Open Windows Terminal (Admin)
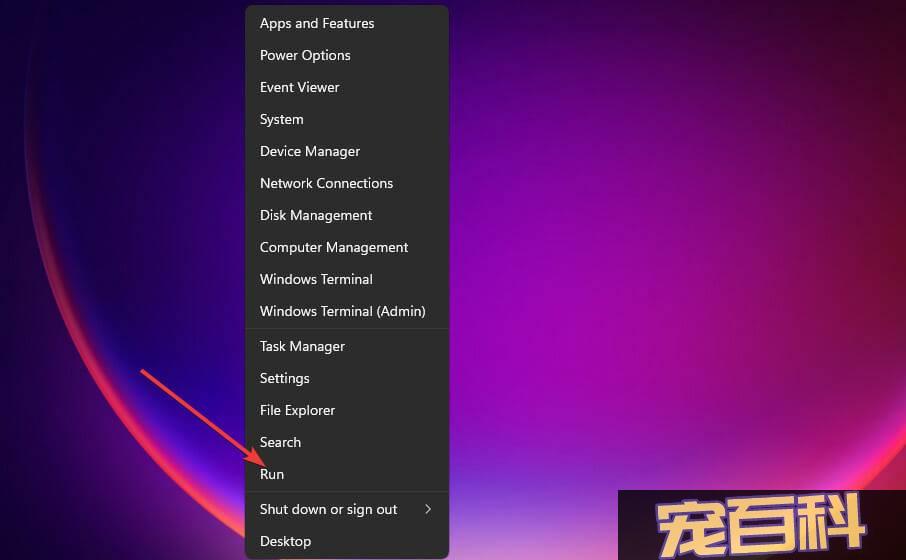Screen dimensions: 906x560 tap(347, 311)
